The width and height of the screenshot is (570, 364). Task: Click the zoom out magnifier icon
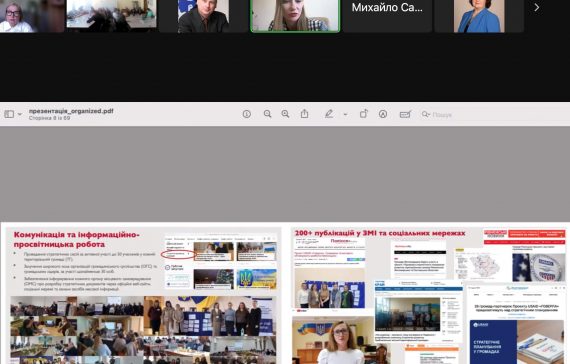(267, 114)
